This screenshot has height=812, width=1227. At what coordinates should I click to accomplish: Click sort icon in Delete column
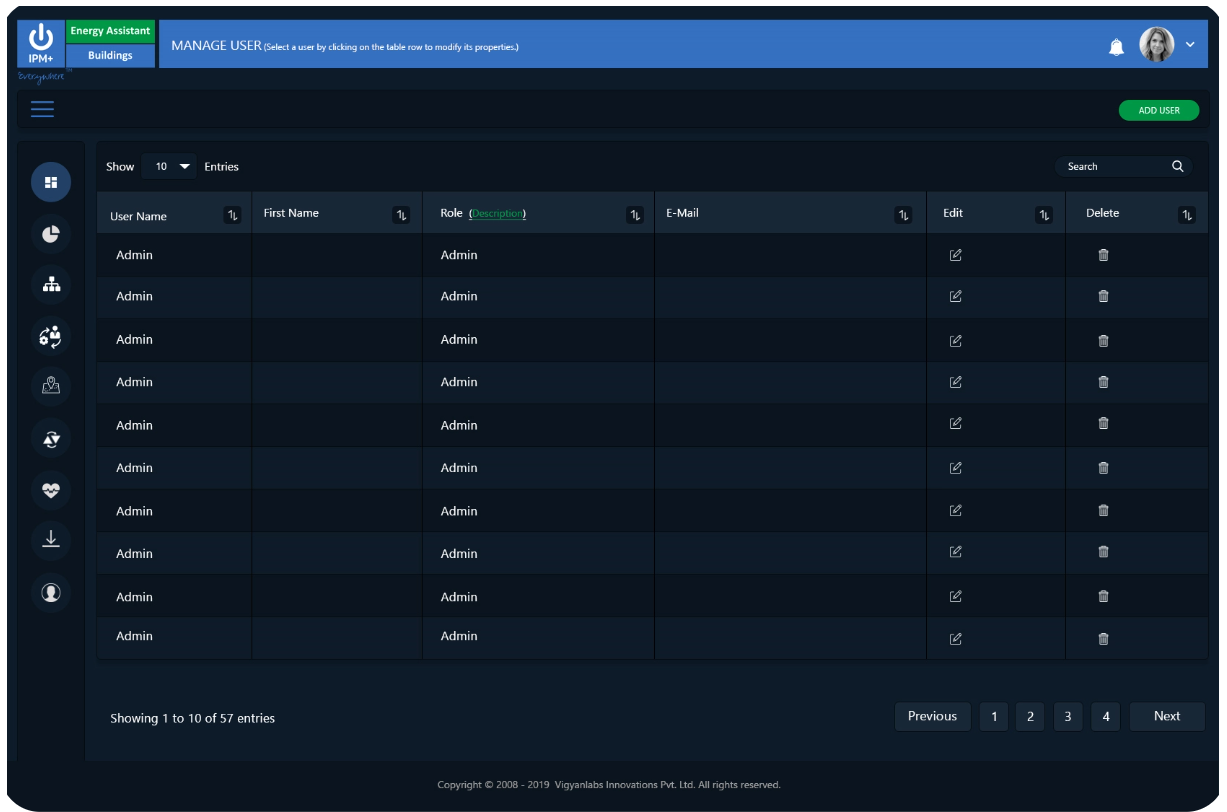coord(1187,215)
